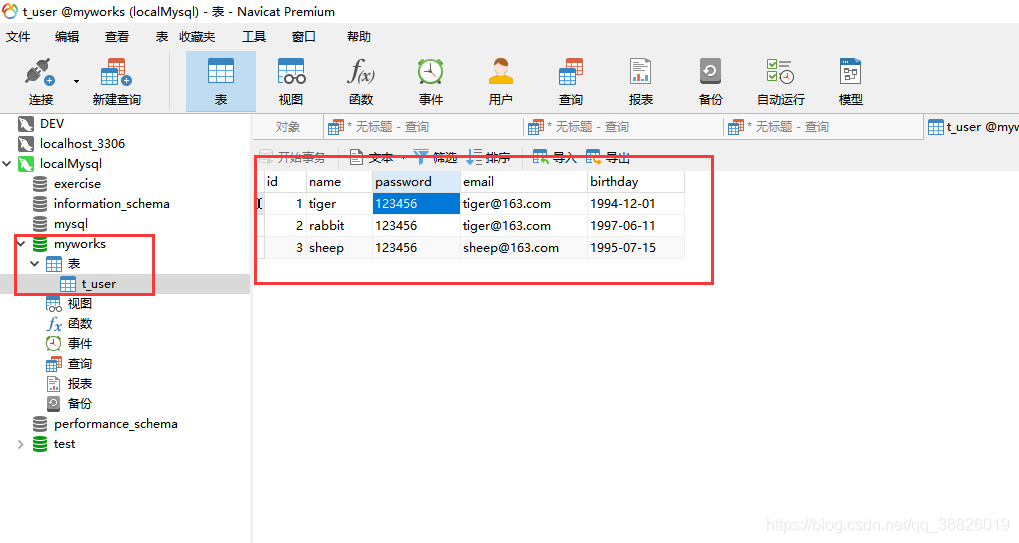Open the 收藏夹 favorites menu
This screenshot has height=543, width=1019.
click(x=198, y=37)
